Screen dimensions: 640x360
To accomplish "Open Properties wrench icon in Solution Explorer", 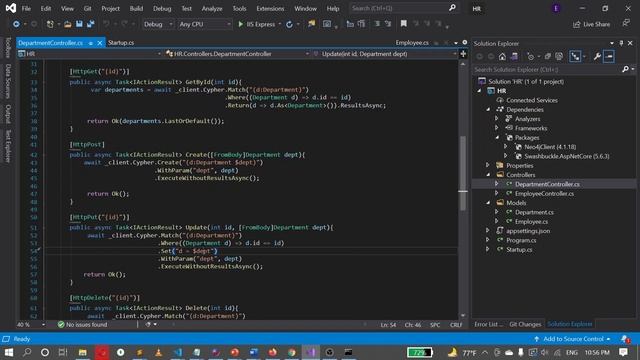I will [x=597, y=57].
